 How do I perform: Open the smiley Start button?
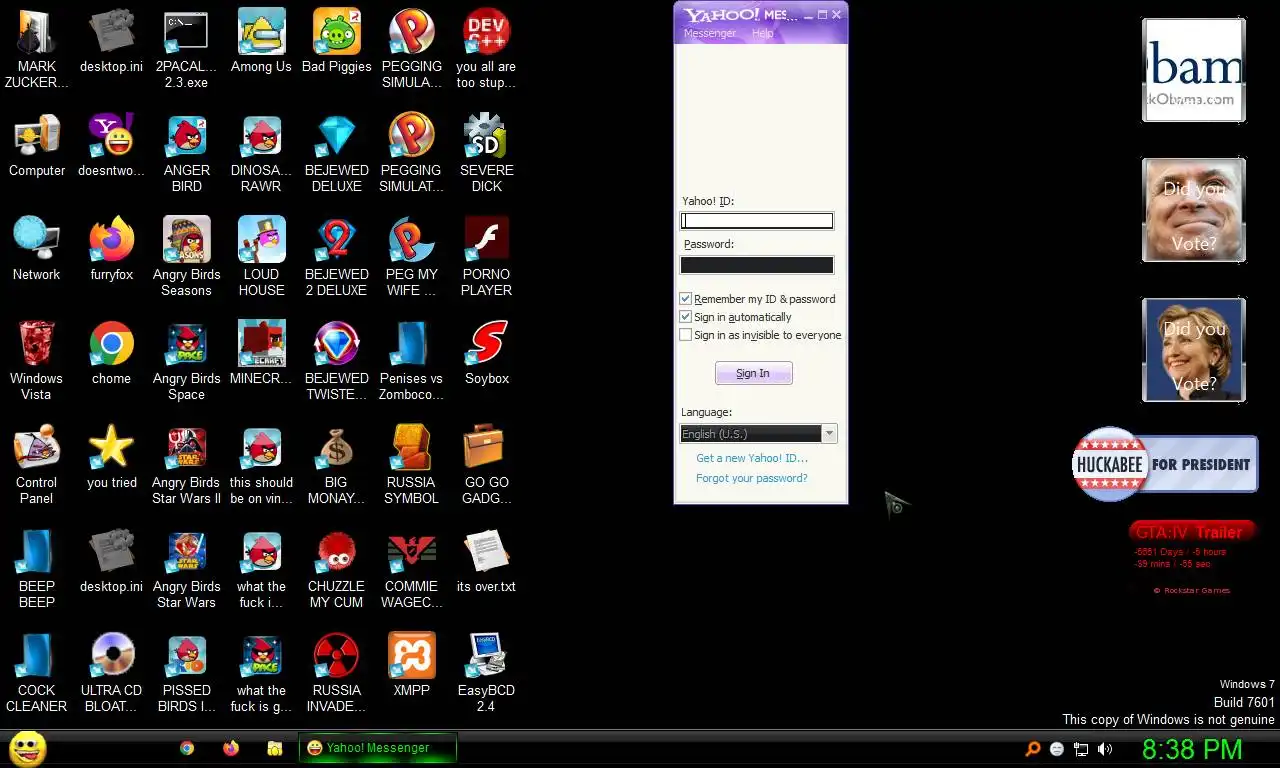click(x=27, y=748)
